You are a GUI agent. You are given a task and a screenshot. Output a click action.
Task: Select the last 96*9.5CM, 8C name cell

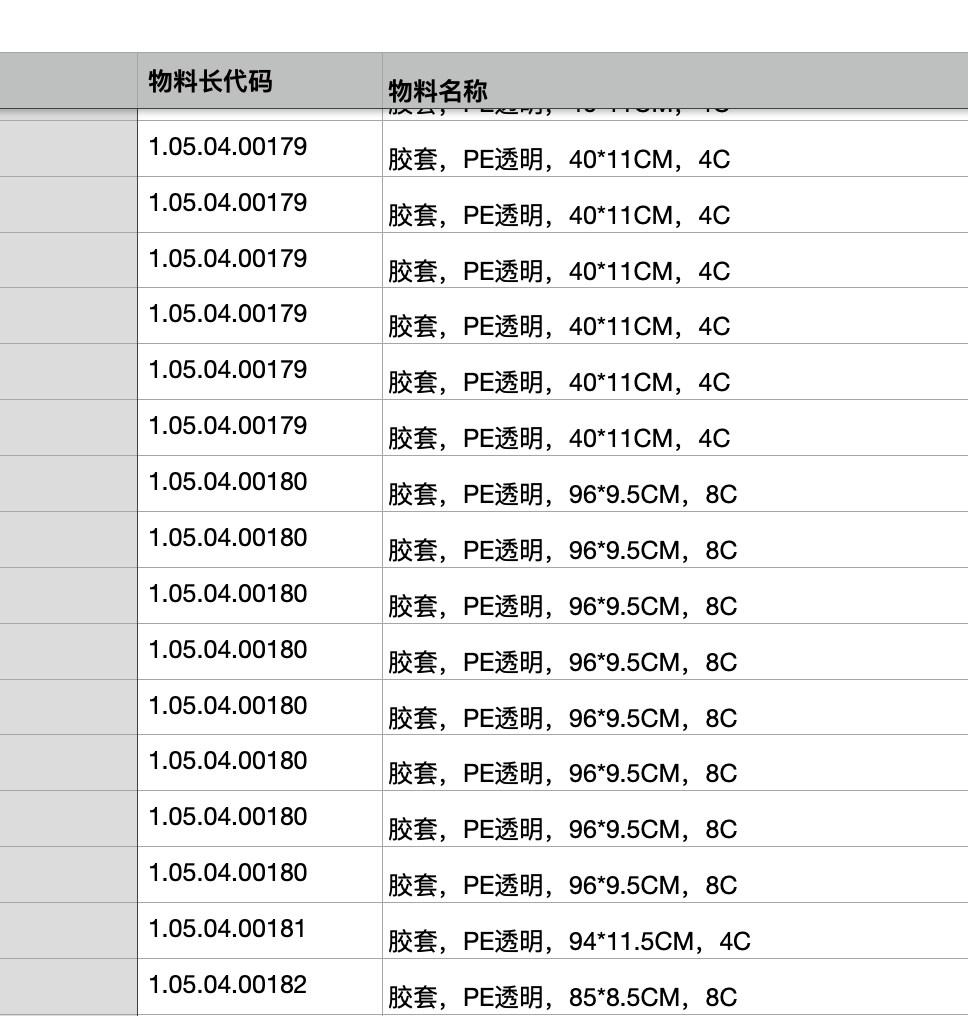[562, 885]
